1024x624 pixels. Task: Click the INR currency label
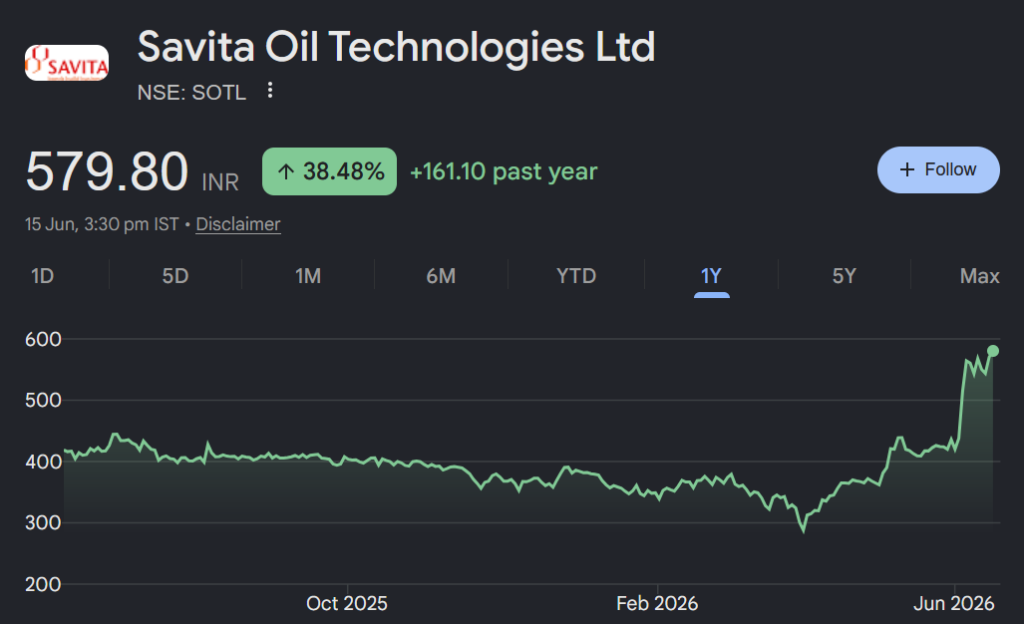220,182
